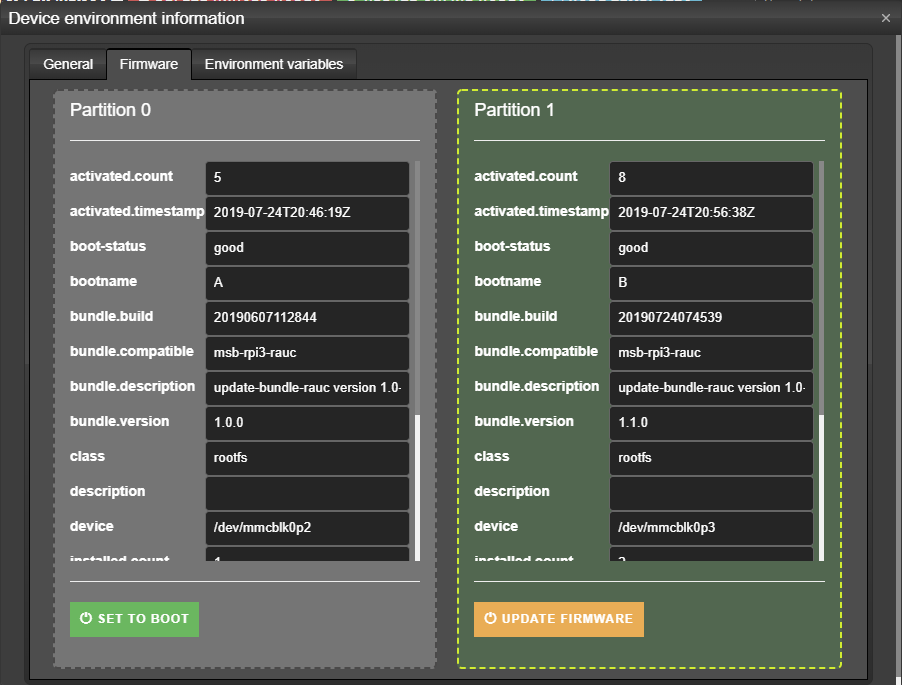Click the power icon on SET TO BOOT
The height and width of the screenshot is (685, 902).
pos(86,618)
